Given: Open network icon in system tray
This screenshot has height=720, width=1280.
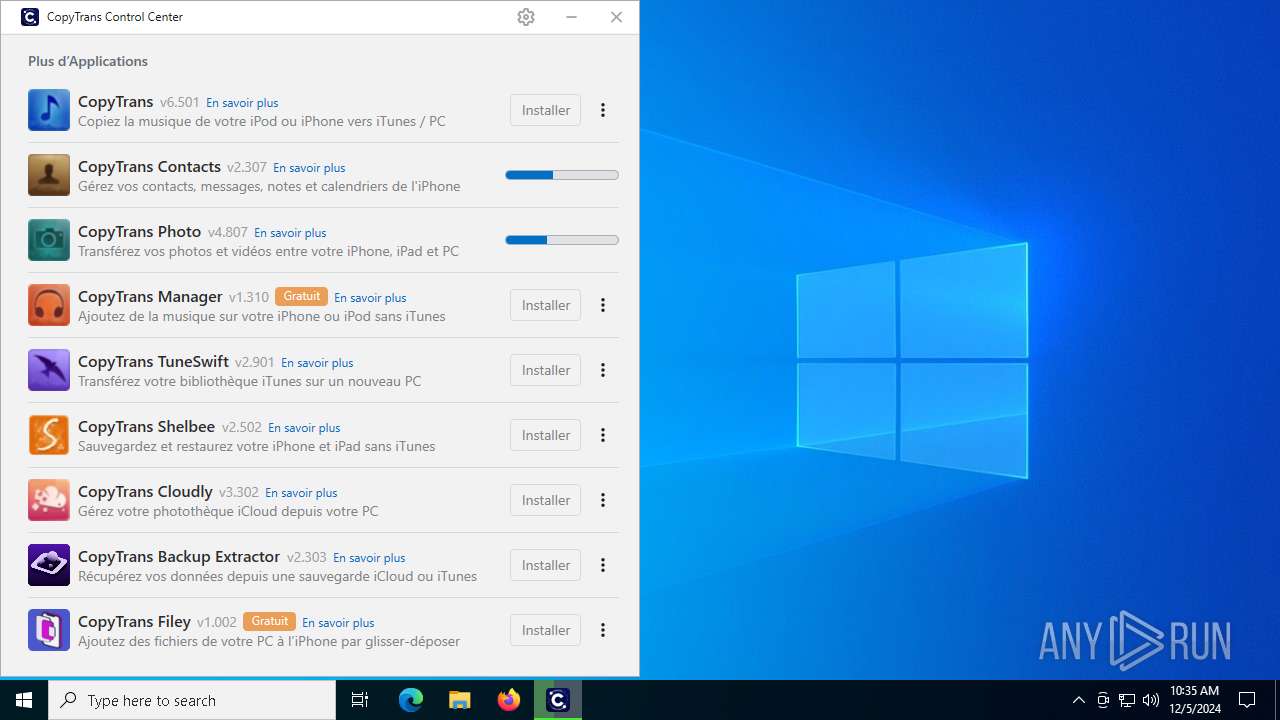Looking at the screenshot, I should (x=1127, y=700).
